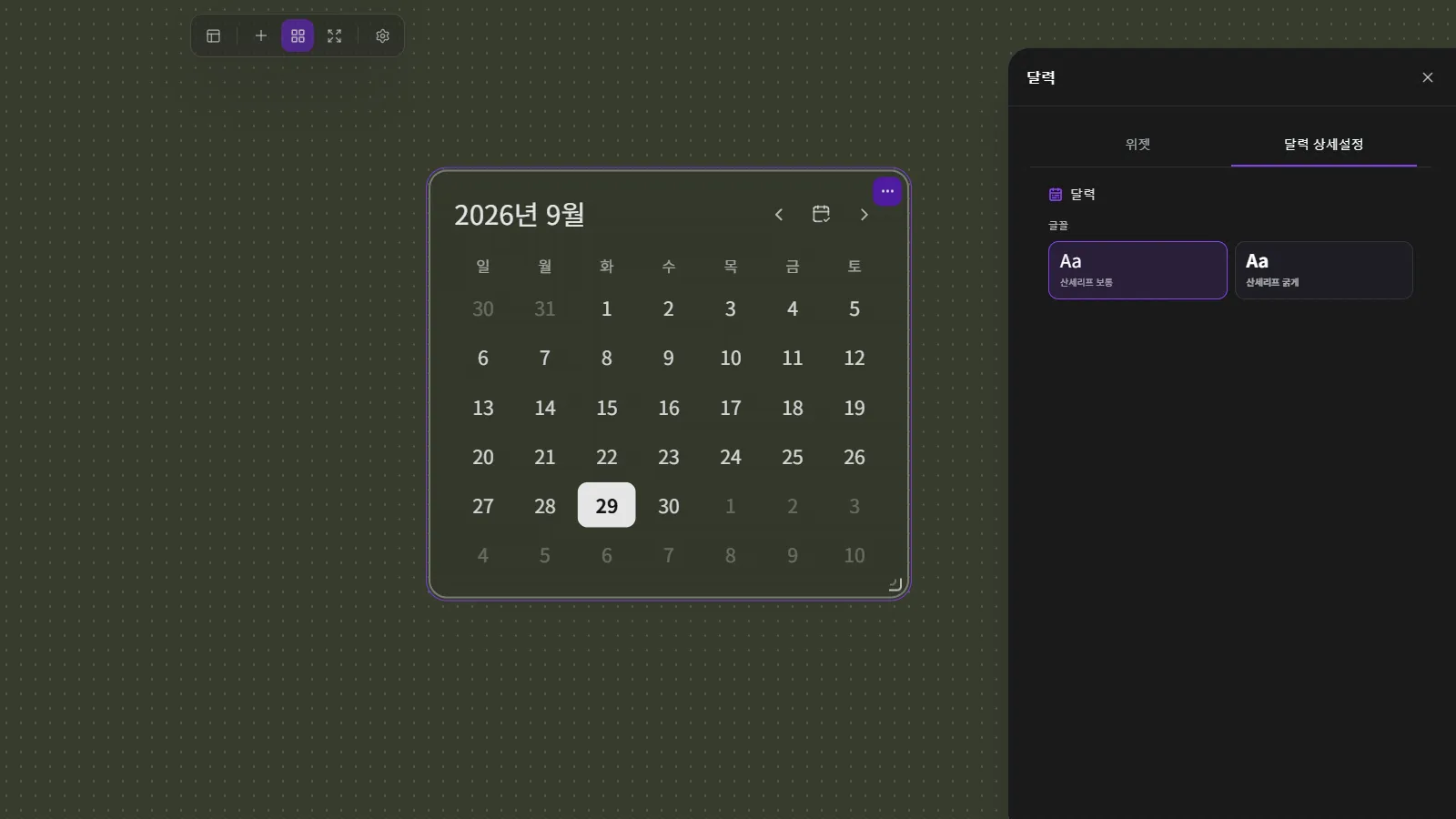Screen dimensions: 1456x819
Task: Select September 15 in the calendar
Action: click(607, 408)
